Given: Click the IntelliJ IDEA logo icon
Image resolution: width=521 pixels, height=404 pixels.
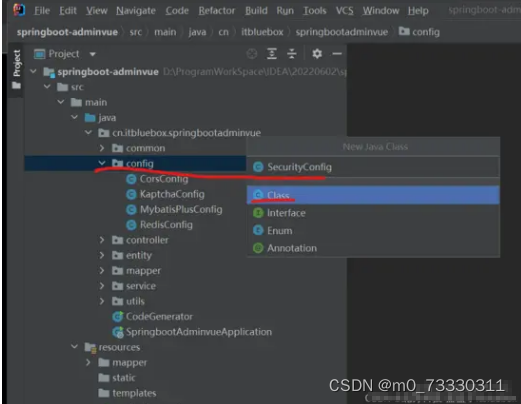Looking at the screenshot, I should tap(19, 10).
